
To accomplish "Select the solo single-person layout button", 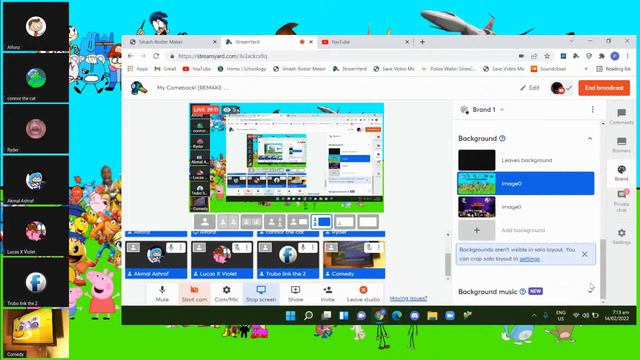I will [204, 222].
